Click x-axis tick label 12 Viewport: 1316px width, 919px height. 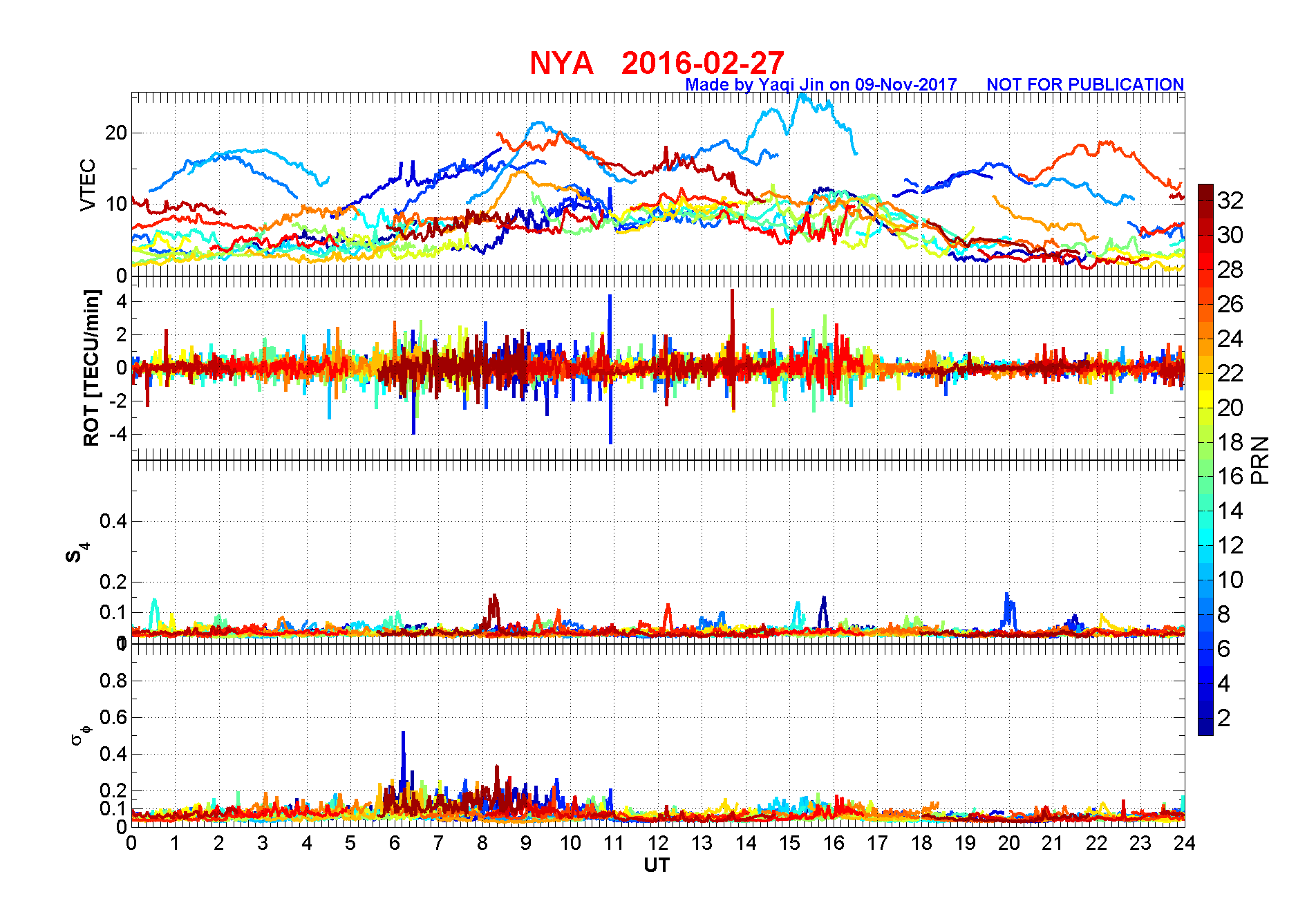[x=657, y=843]
